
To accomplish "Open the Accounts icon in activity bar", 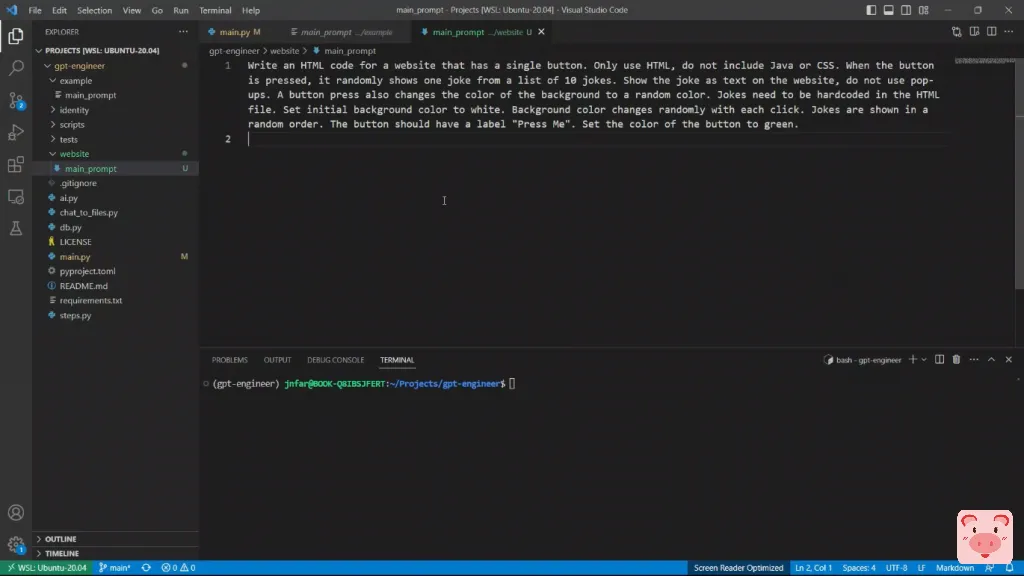I will coord(16,513).
